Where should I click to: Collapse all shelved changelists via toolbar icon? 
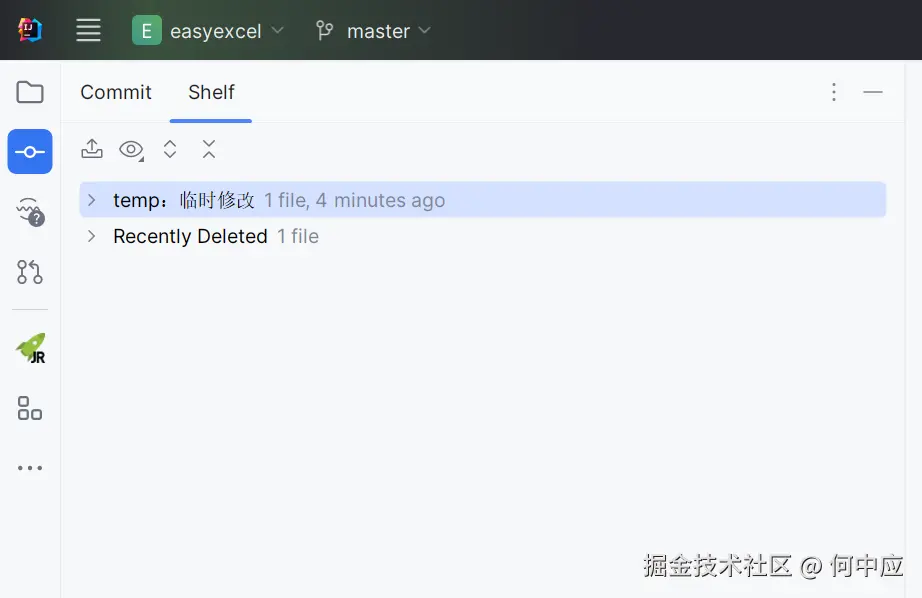click(209, 148)
